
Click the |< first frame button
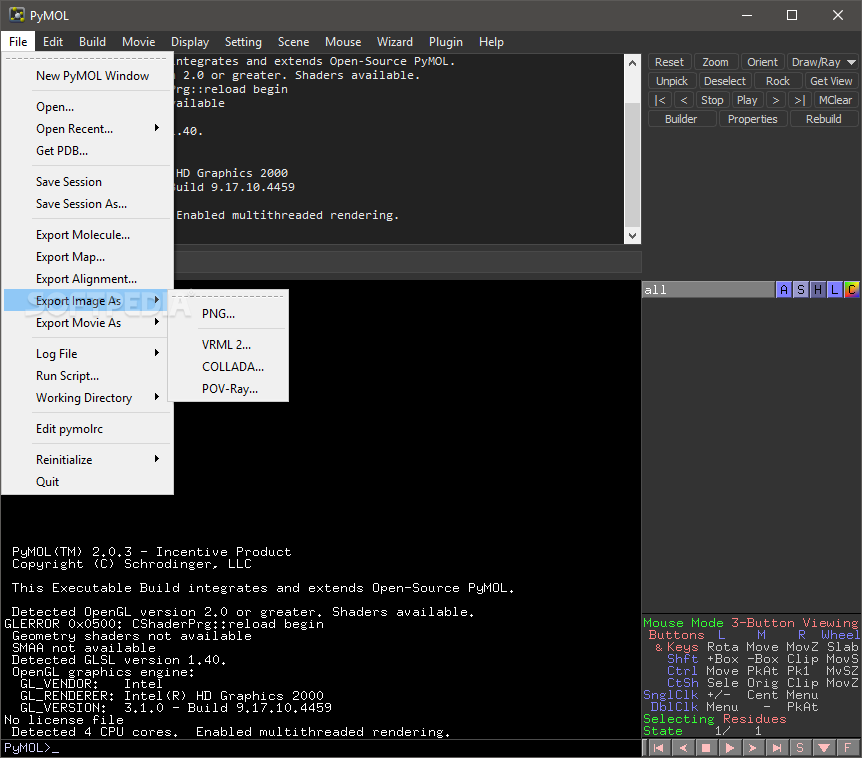tap(660, 100)
